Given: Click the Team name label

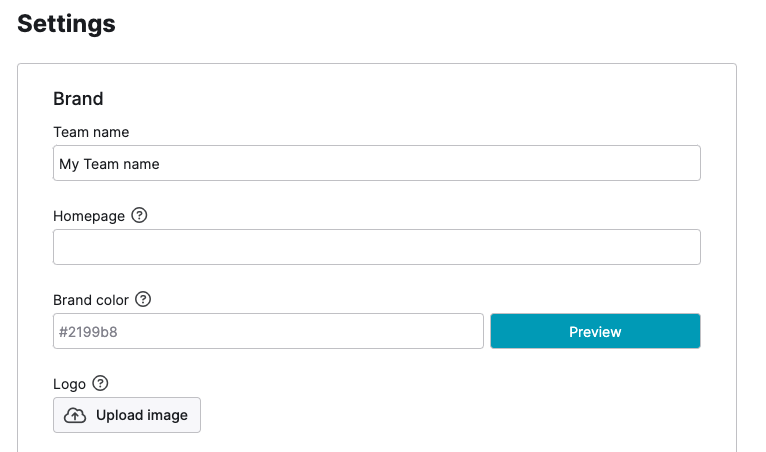Looking at the screenshot, I should [91, 132].
